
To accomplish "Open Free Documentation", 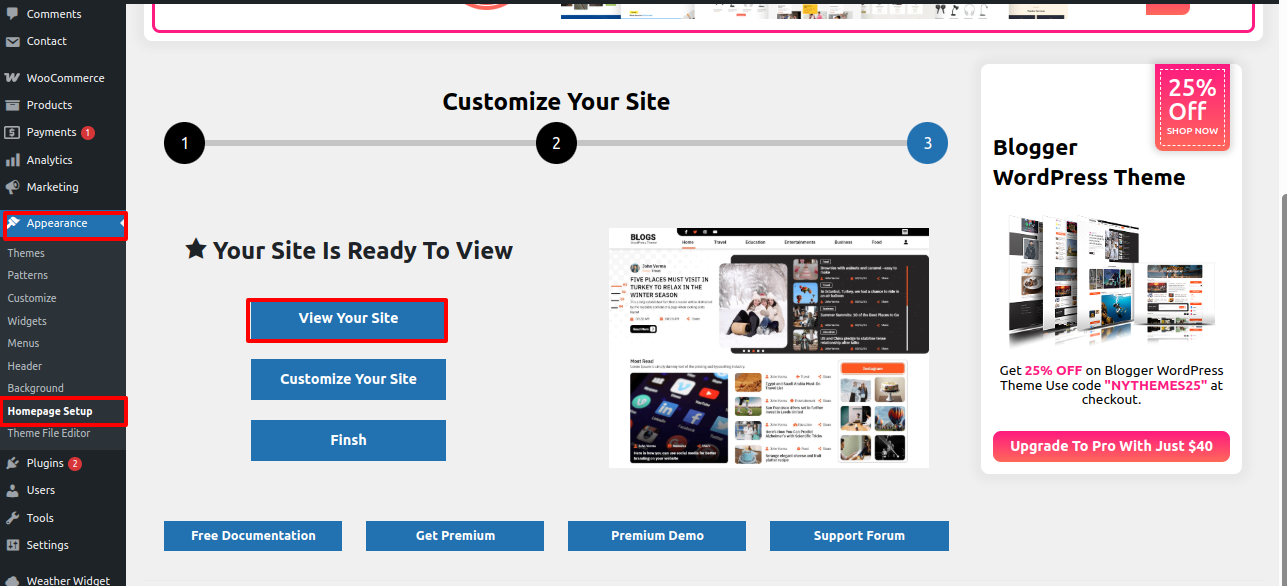I will 253,536.
